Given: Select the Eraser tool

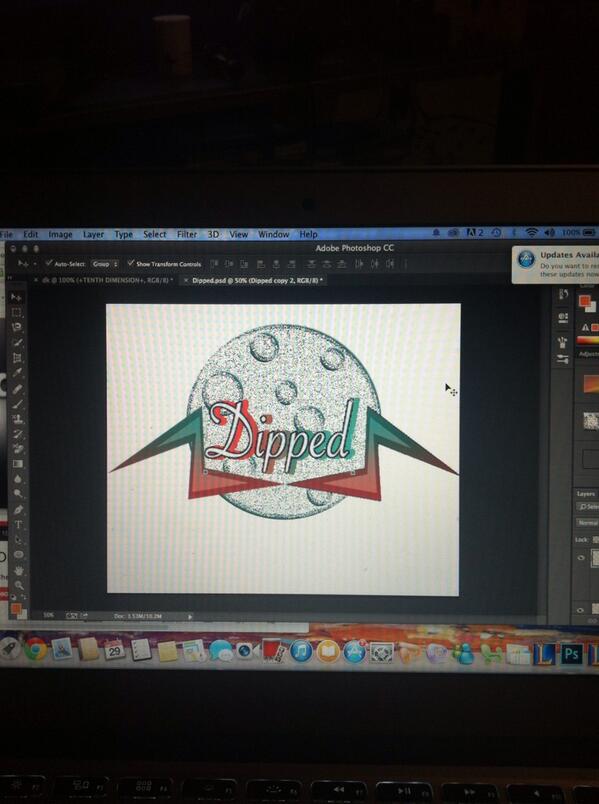Looking at the screenshot, I should pos(18,449).
